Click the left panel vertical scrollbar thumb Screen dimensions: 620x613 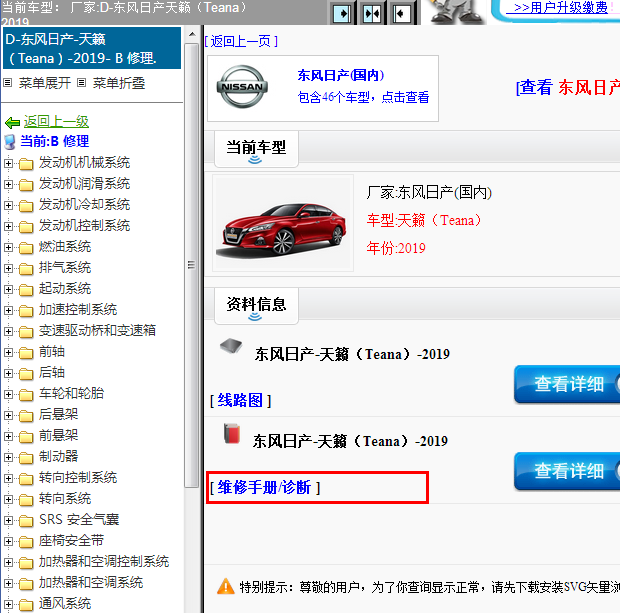pos(192,265)
